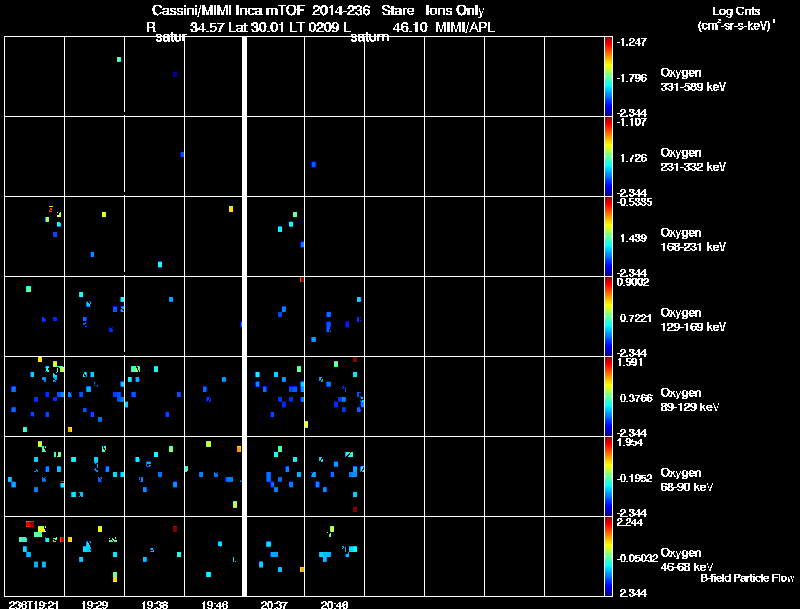
Task: Click the '0.3766' scale midpoint value
Action: (636, 398)
